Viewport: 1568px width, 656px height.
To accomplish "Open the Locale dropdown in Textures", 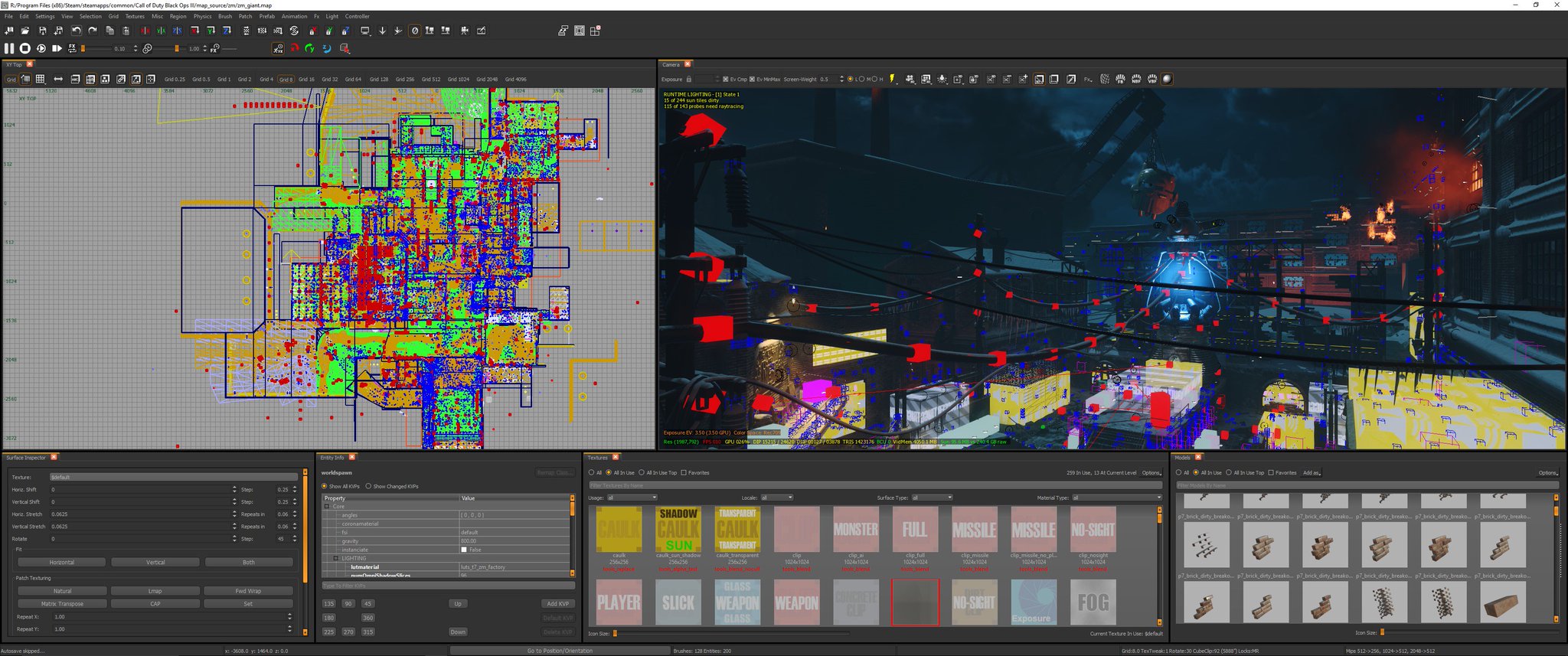I will pyautogui.click(x=776, y=498).
